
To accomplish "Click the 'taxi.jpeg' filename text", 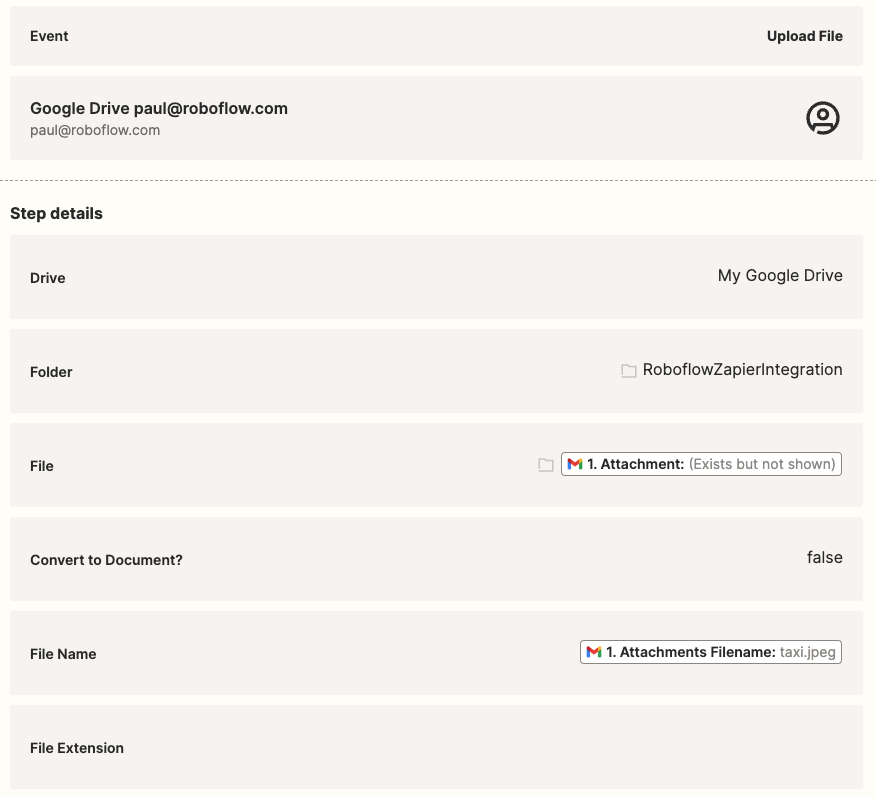I will pos(807,652).
